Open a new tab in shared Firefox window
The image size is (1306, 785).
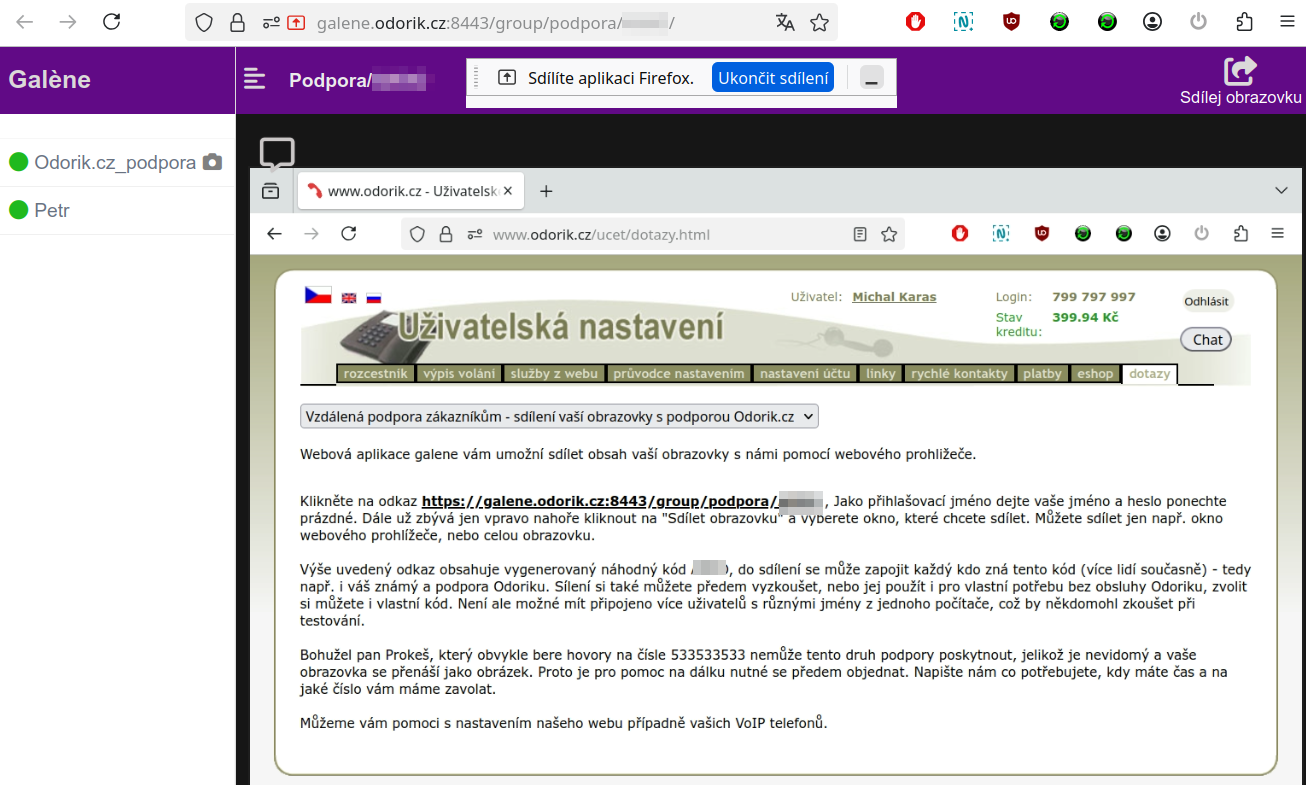(546, 191)
